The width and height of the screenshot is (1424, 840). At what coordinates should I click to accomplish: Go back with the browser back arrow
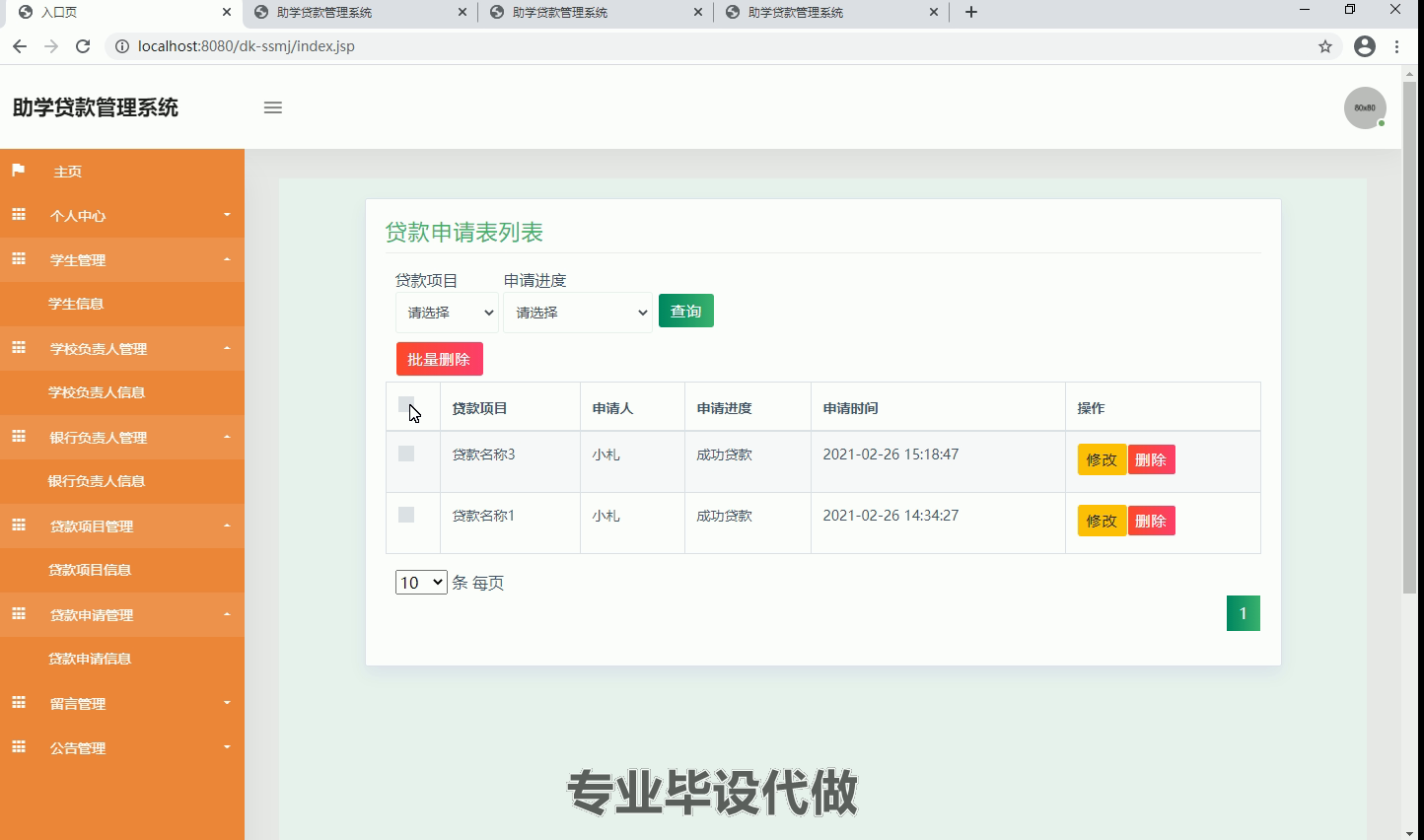(20, 46)
